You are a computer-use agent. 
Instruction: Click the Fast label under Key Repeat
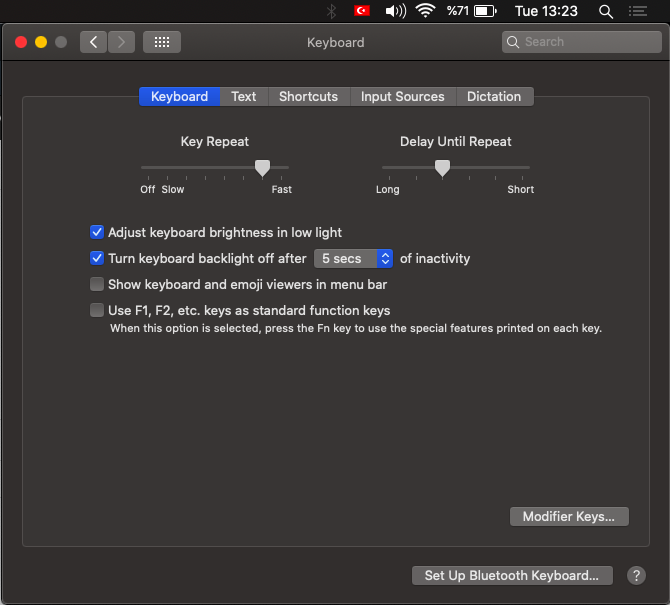tap(282, 189)
